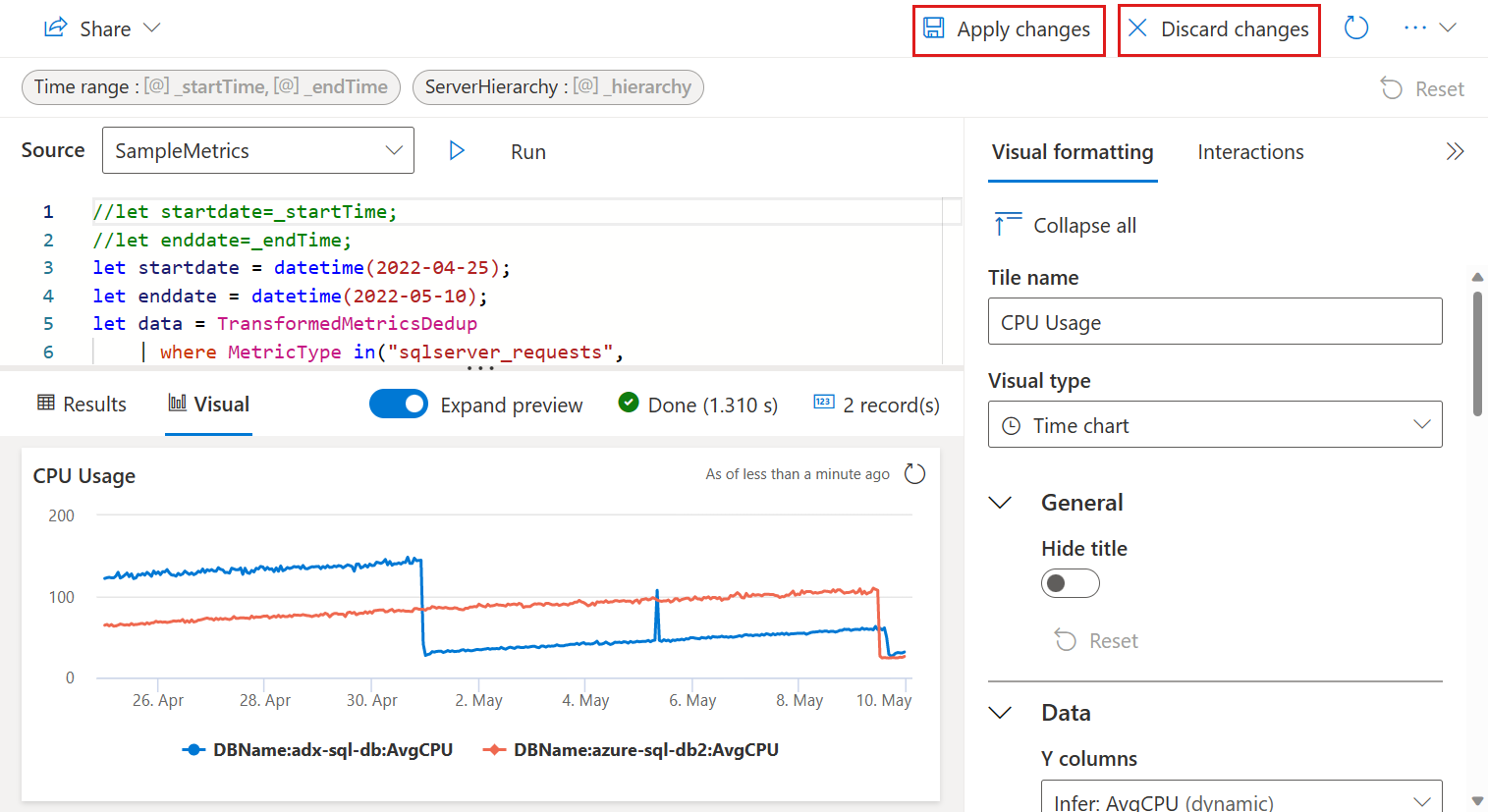Enable the Hide title toggle
The height and width of the screenshot is (812, 1488).
1070,583
